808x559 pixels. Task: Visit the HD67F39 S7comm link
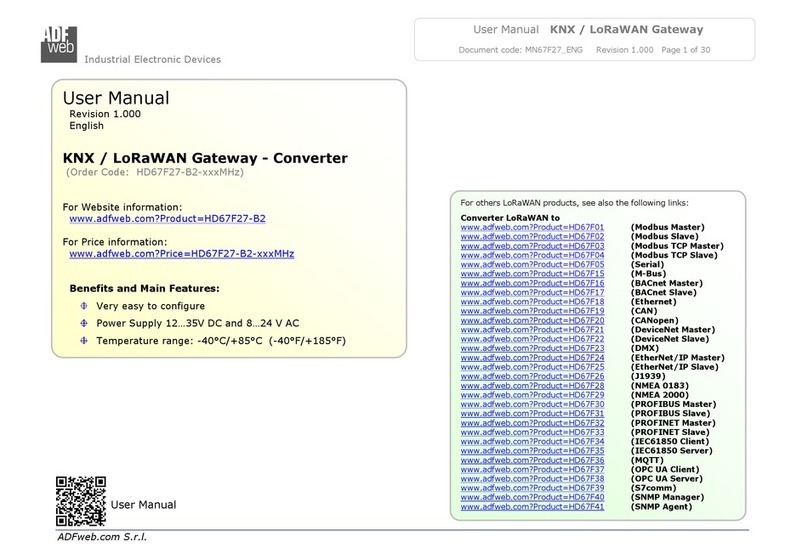pos(532,488)
